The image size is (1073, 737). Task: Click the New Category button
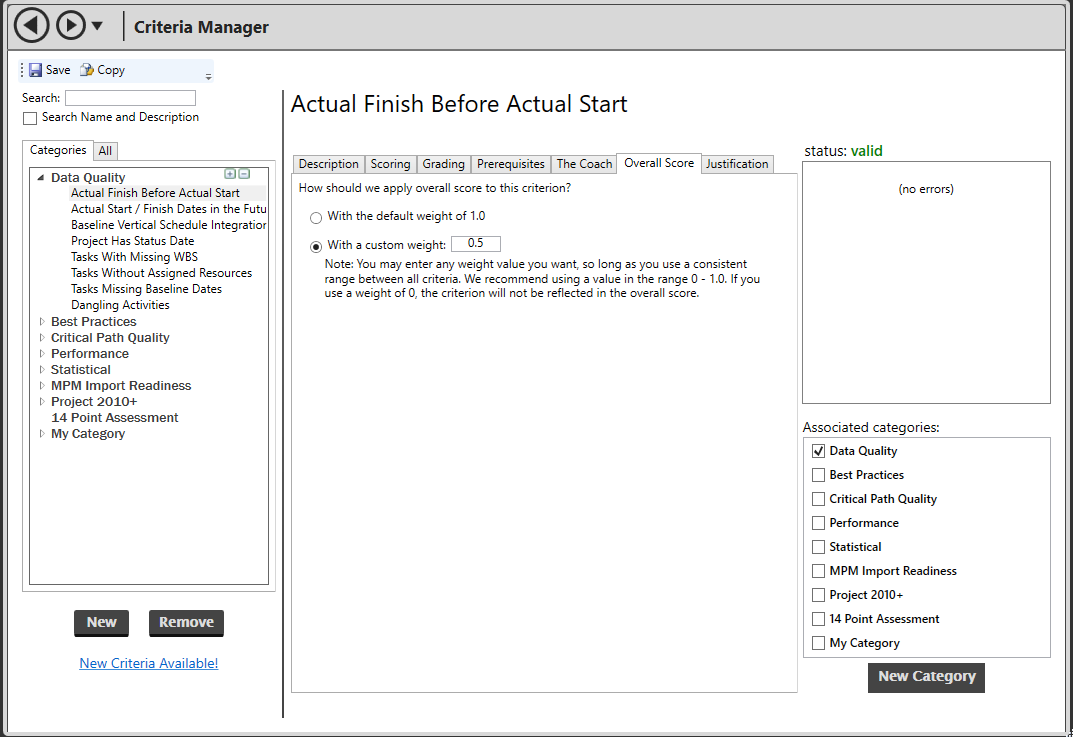point(926,677)
